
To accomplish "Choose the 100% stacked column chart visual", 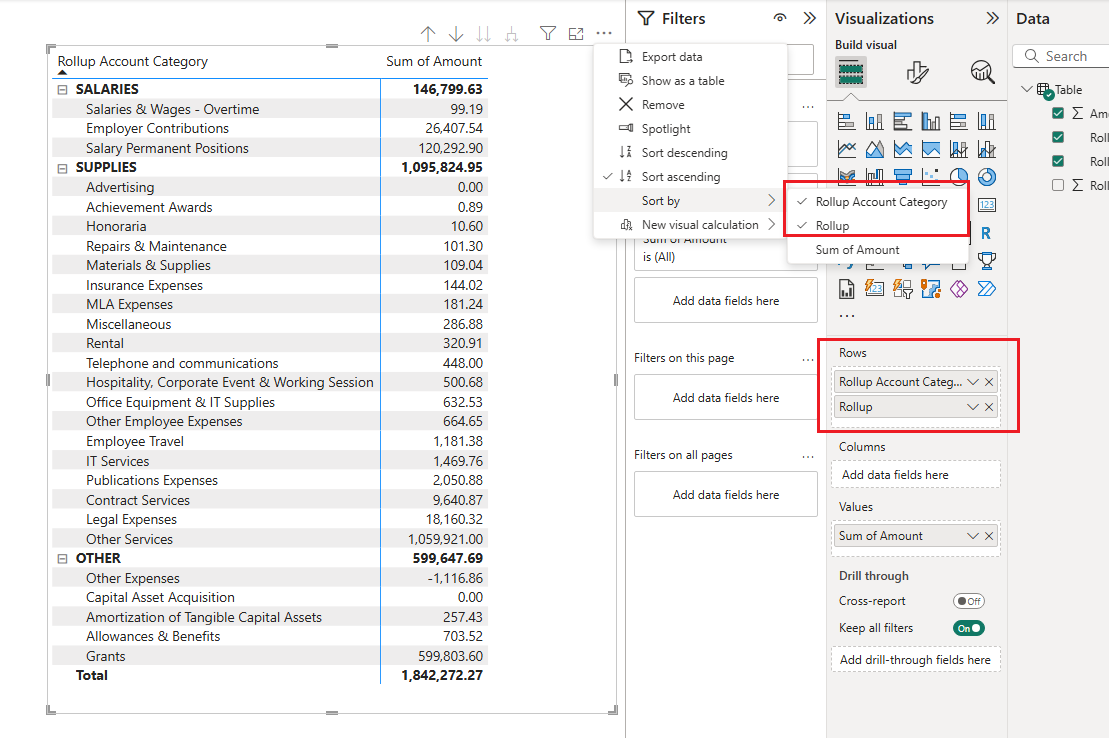I will [x=987, y=122].
